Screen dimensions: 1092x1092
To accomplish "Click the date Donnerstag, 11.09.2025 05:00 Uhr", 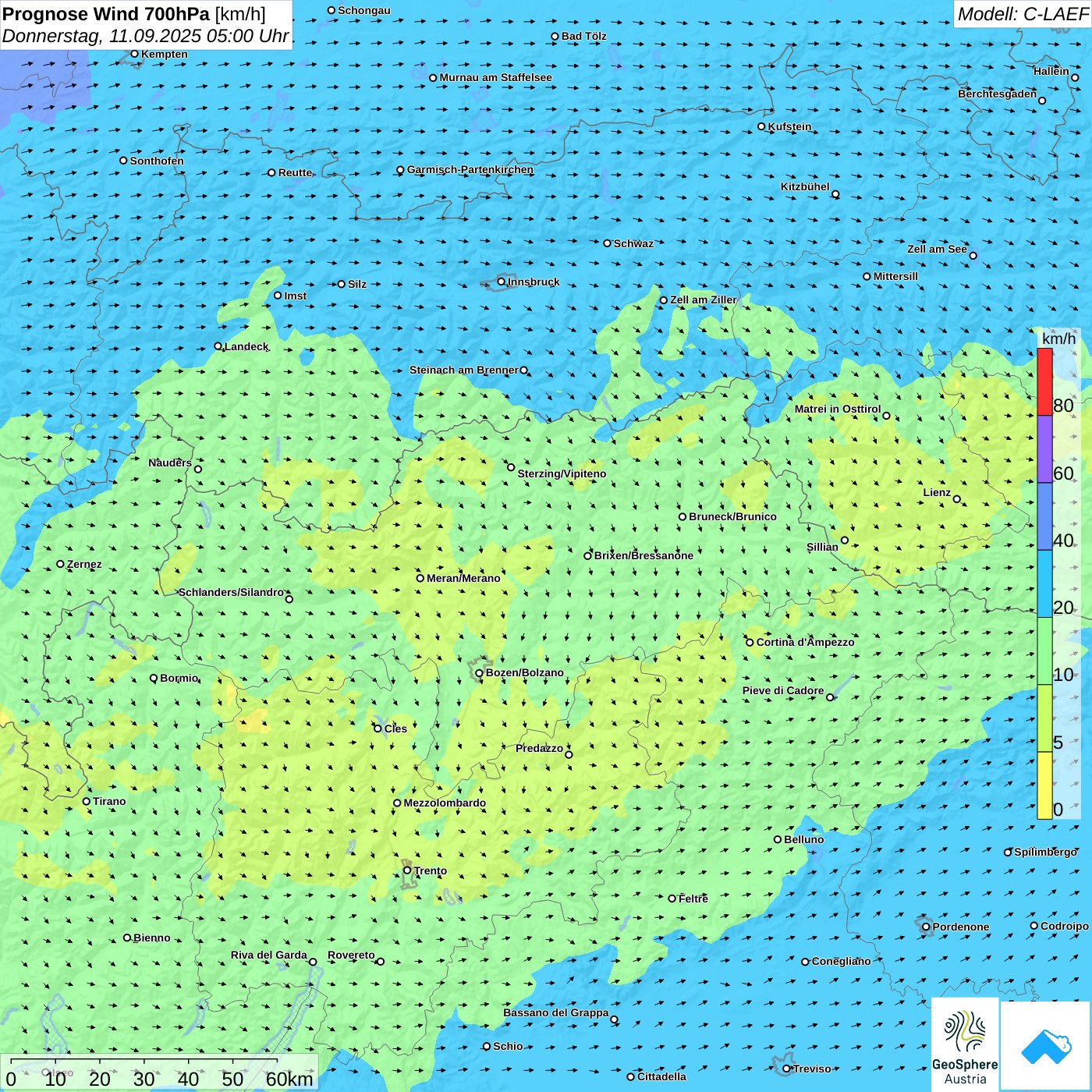I will (x=146, y=36).
